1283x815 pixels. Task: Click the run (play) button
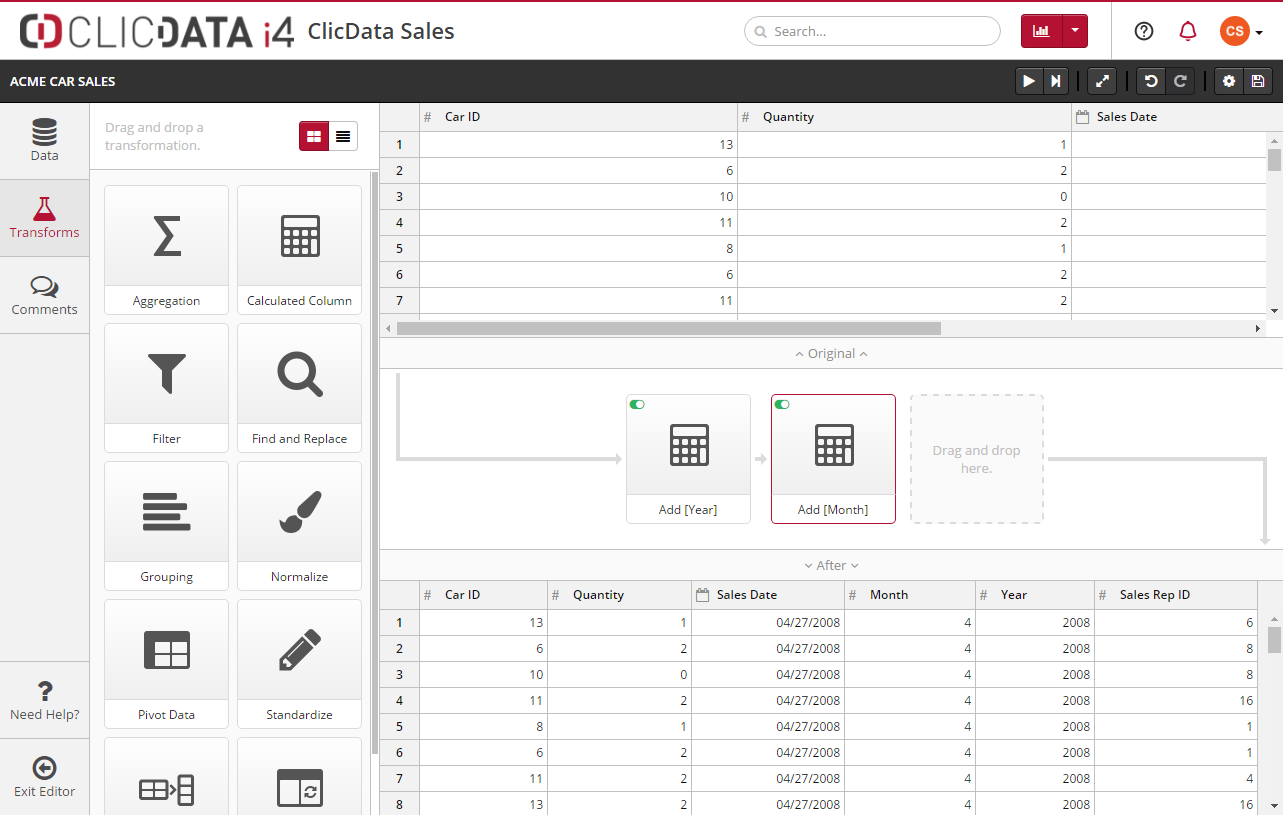(x=1028, y=82)
